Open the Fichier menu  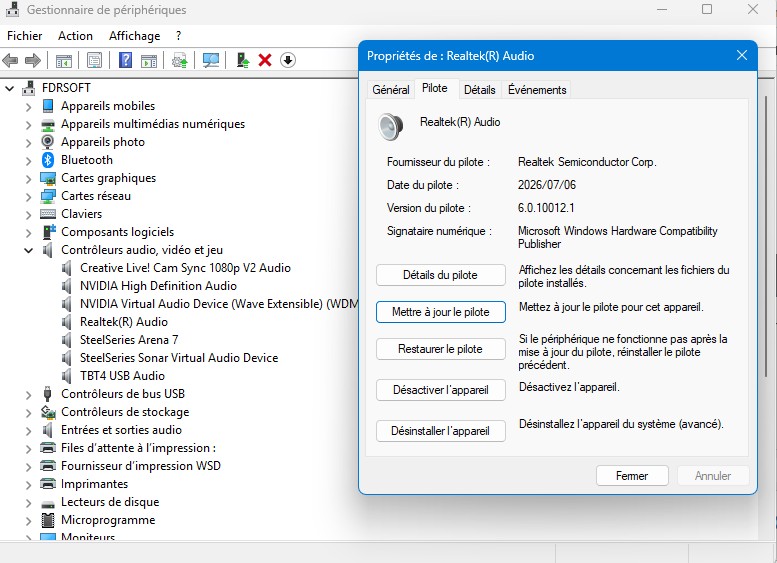pyautogui.click(x=24, y=36)
